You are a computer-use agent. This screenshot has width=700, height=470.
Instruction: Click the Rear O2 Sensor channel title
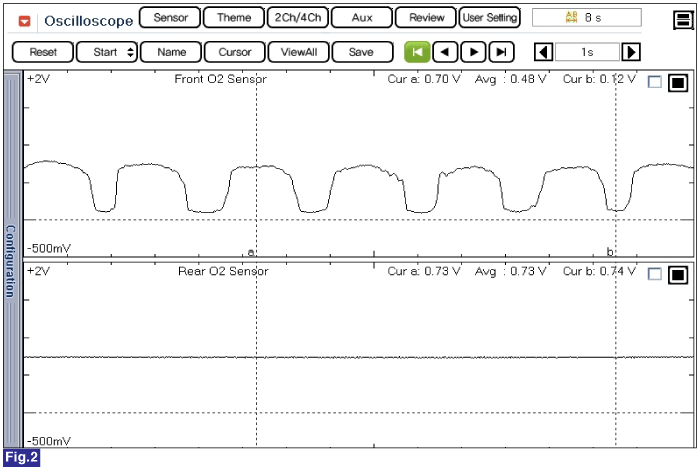coord(223,271)
